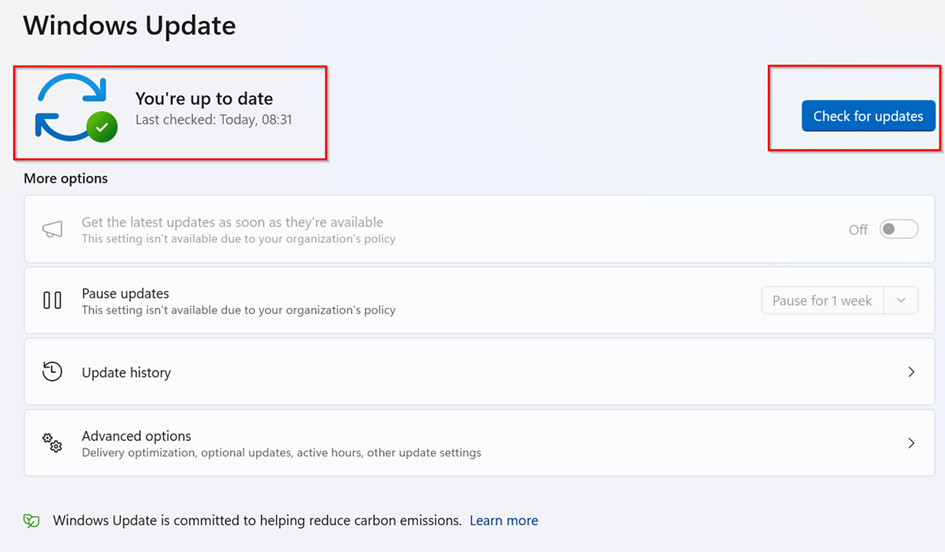The image size is (945, 552).
Task: Select the Pause updates row title
Action: 125,293
